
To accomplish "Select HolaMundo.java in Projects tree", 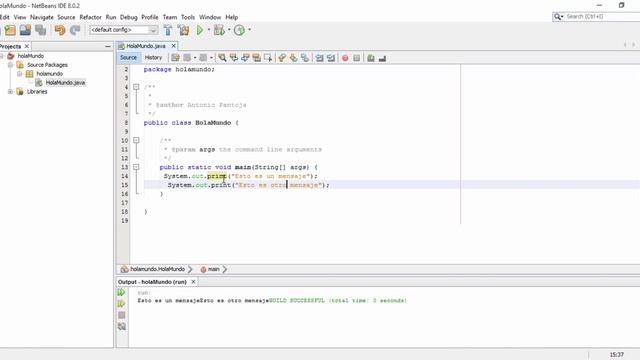I will coord(65,83).
